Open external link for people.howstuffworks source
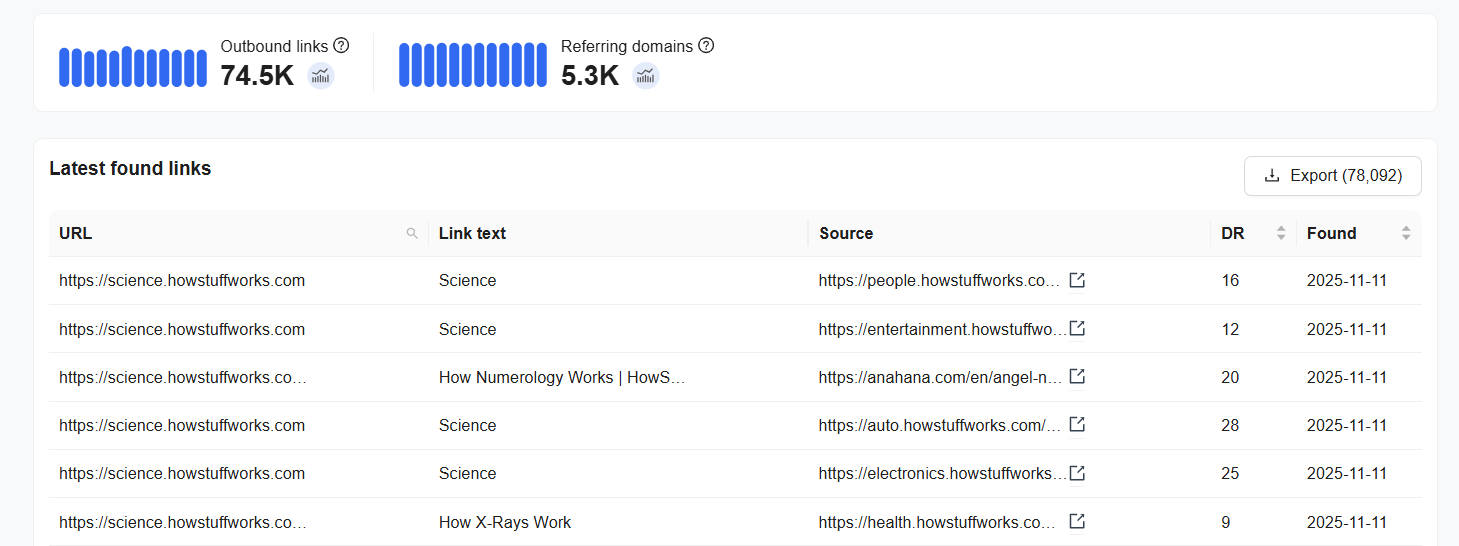Screen dimensions: 1459x546 (x=1077, y=280)
